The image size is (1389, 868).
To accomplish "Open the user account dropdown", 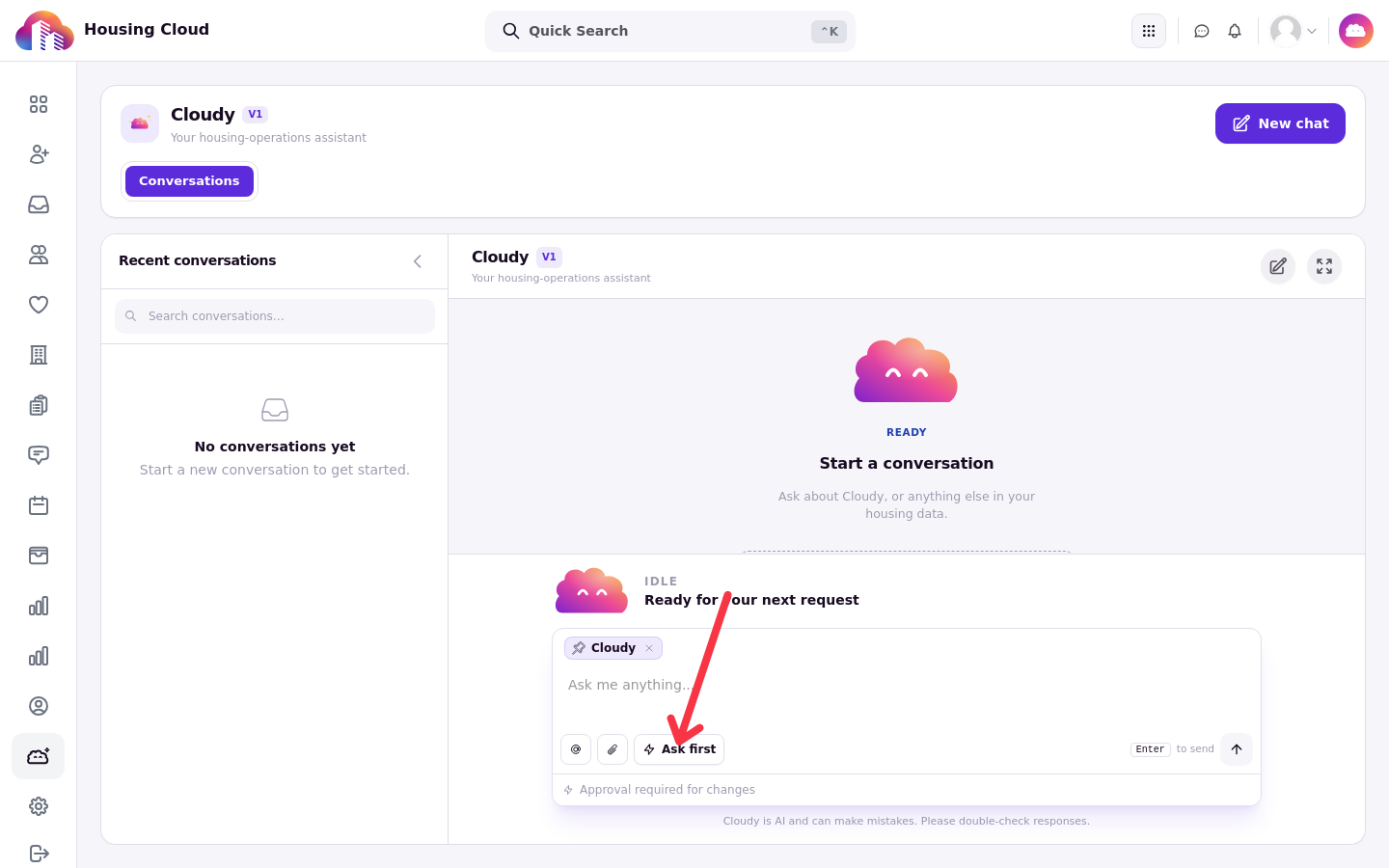I will click(x=1294, y=31).
